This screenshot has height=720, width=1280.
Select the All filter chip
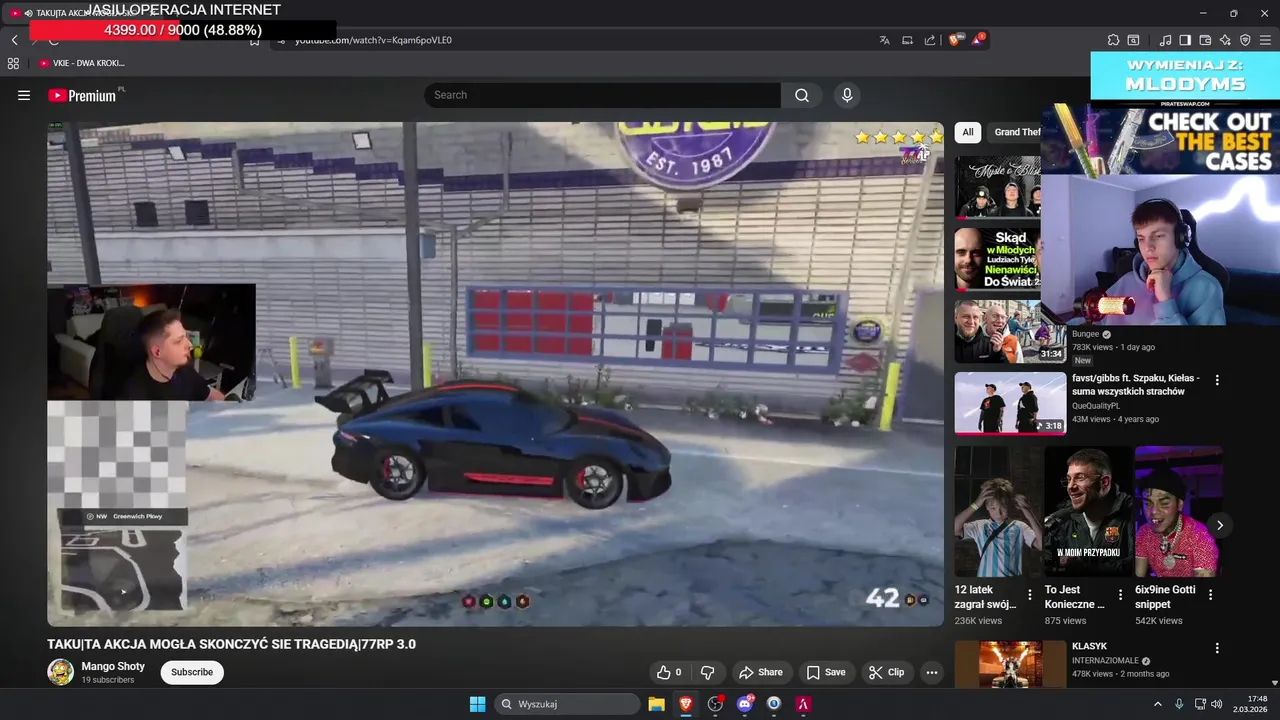967,132
